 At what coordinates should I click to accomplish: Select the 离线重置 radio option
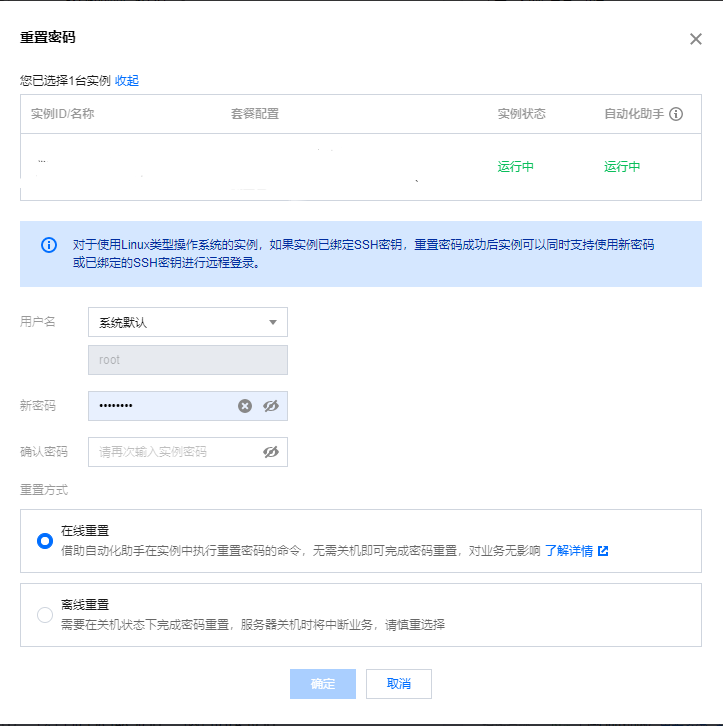(45, 615)
